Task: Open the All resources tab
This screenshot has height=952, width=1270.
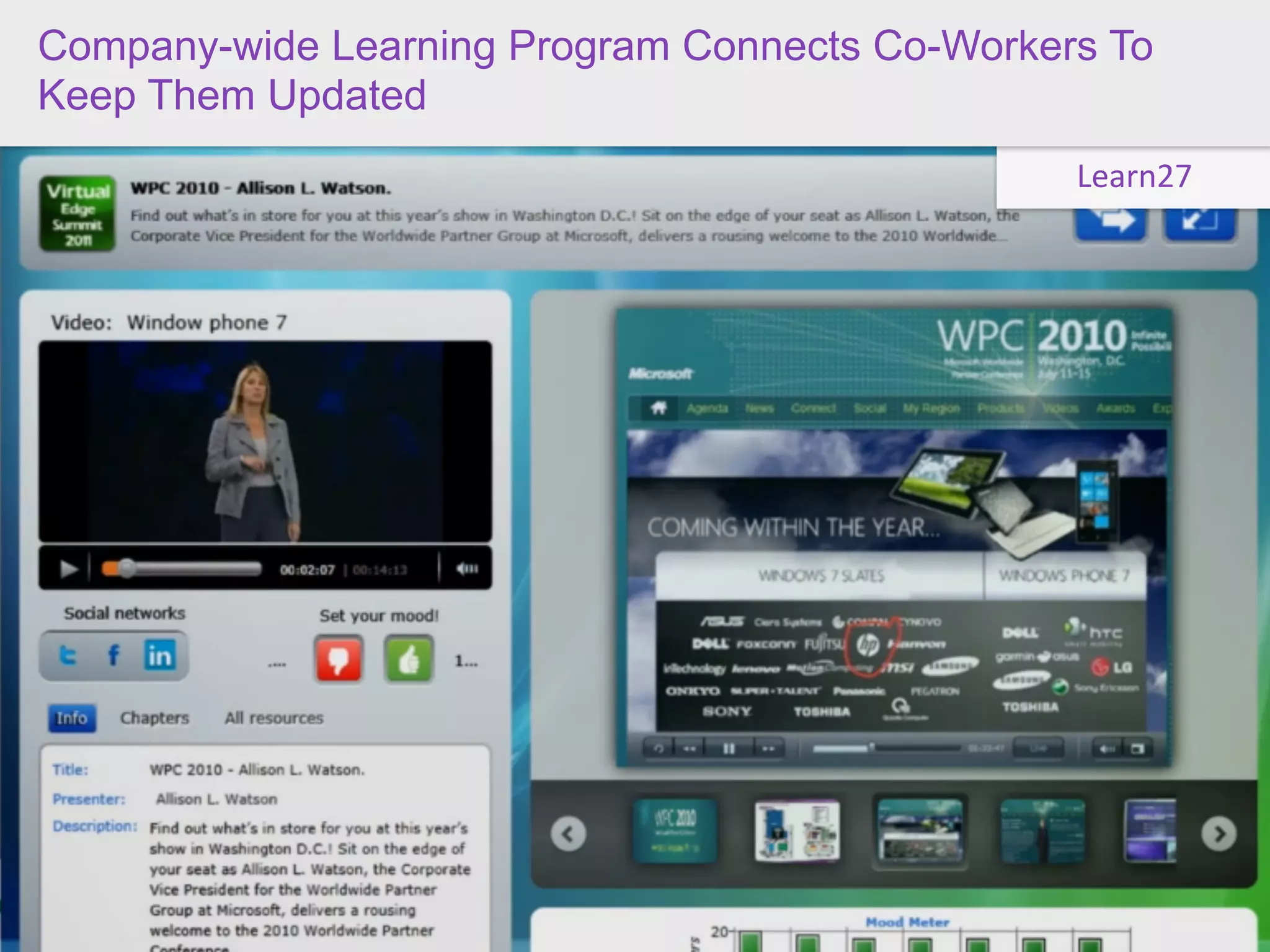Action: click(274, 718)
